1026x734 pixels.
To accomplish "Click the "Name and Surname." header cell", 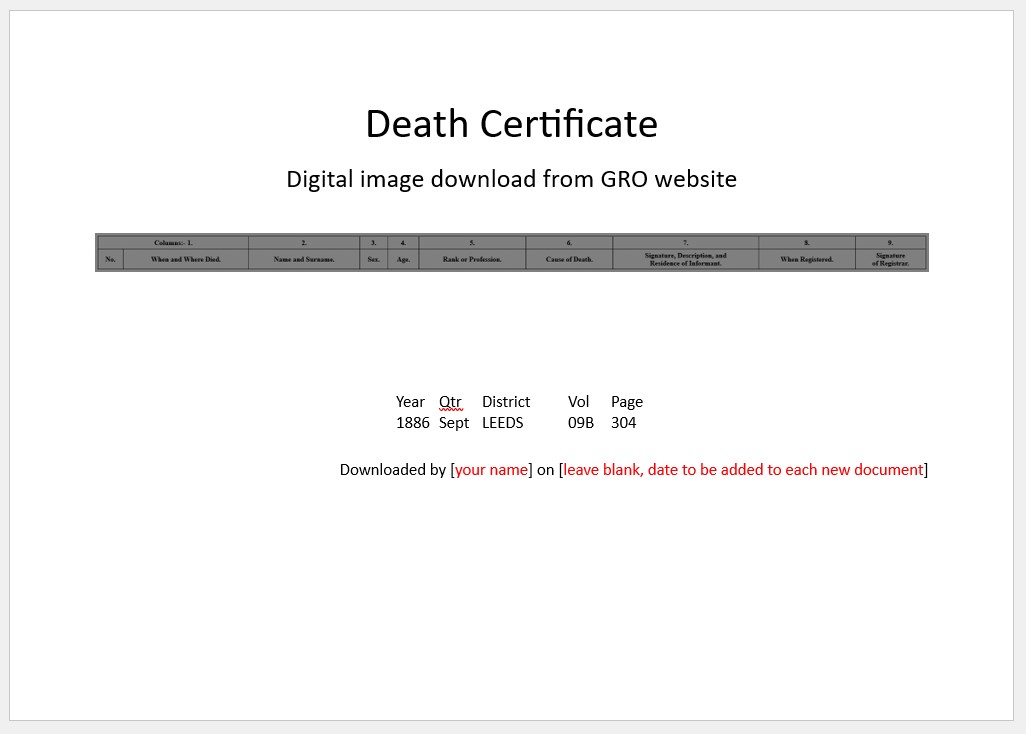I will click(x=304, y=260).
